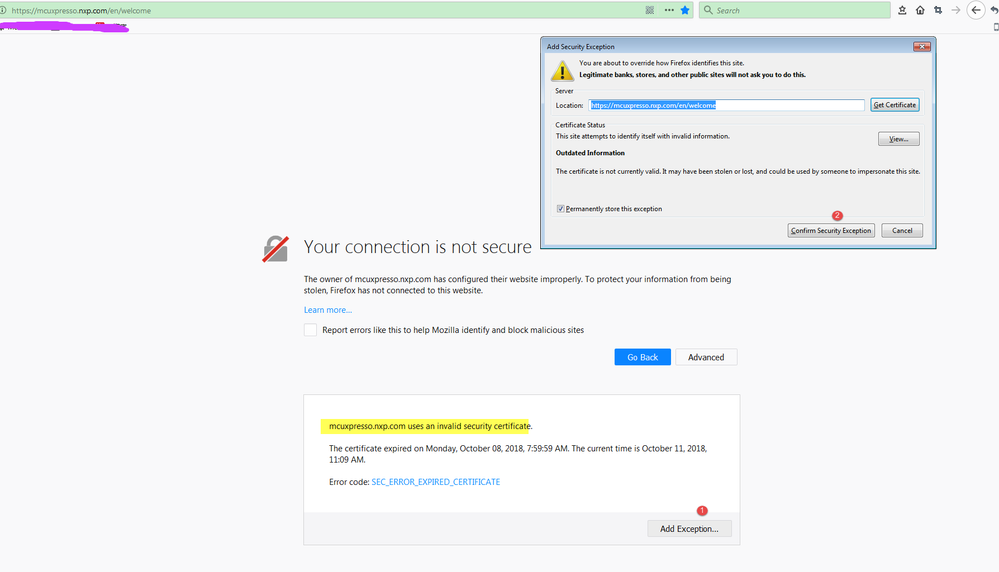Click the Location field in dialog
The height and width of the screenshot is (572, 999).
tap(726, 105)
